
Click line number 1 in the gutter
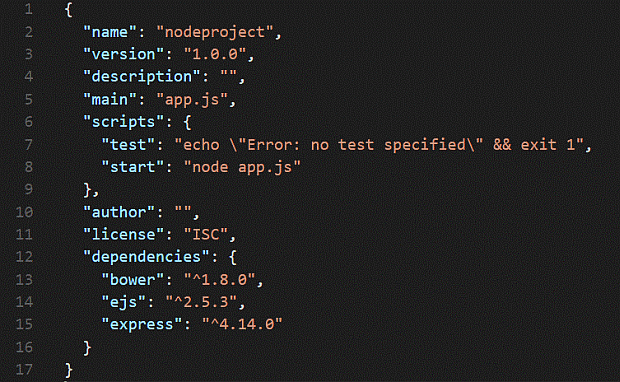[x=28, y=9]
